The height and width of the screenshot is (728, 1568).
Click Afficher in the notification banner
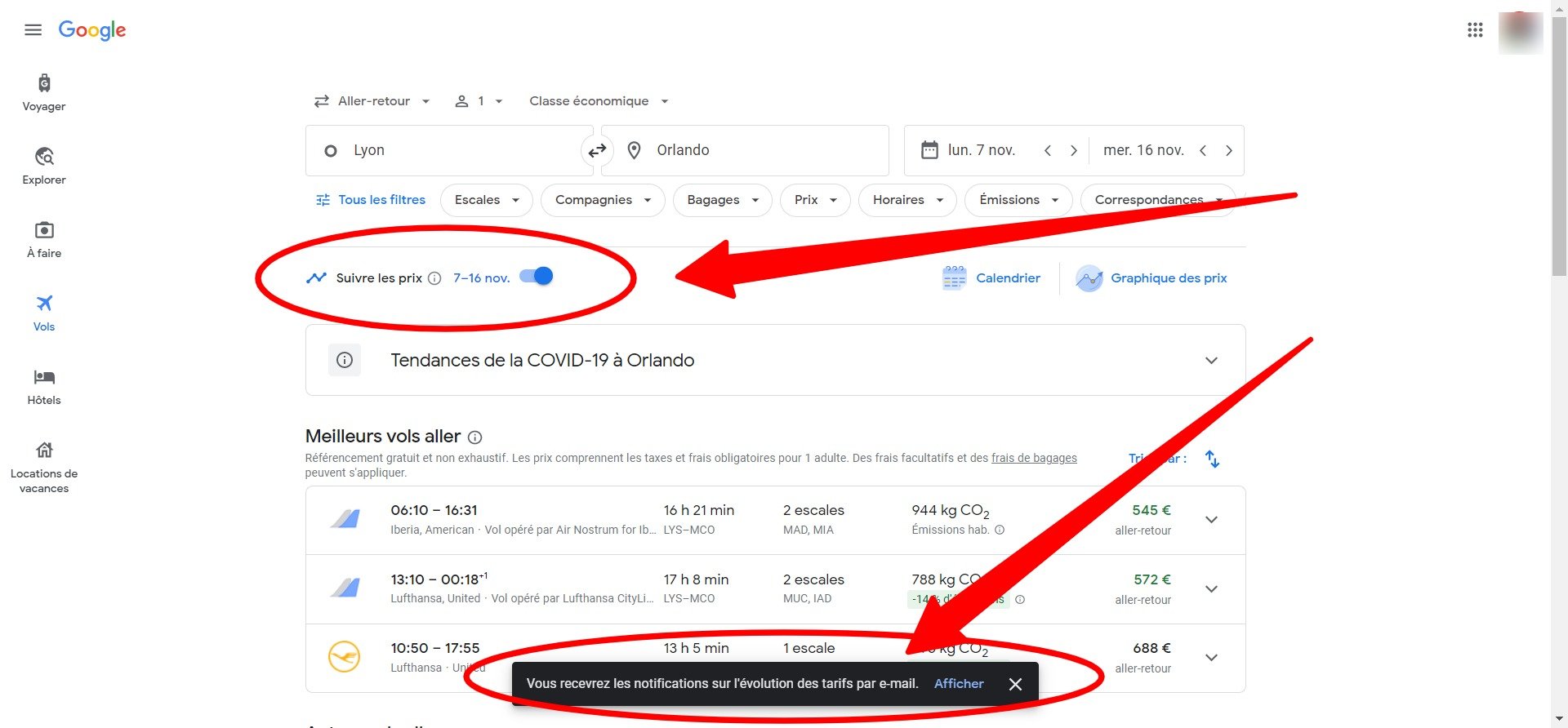(959, 684)
